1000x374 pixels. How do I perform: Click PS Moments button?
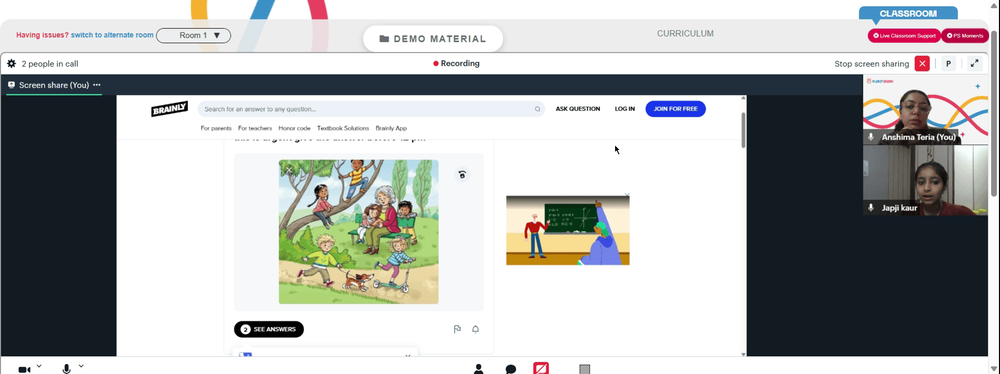(x=965, y=36)
